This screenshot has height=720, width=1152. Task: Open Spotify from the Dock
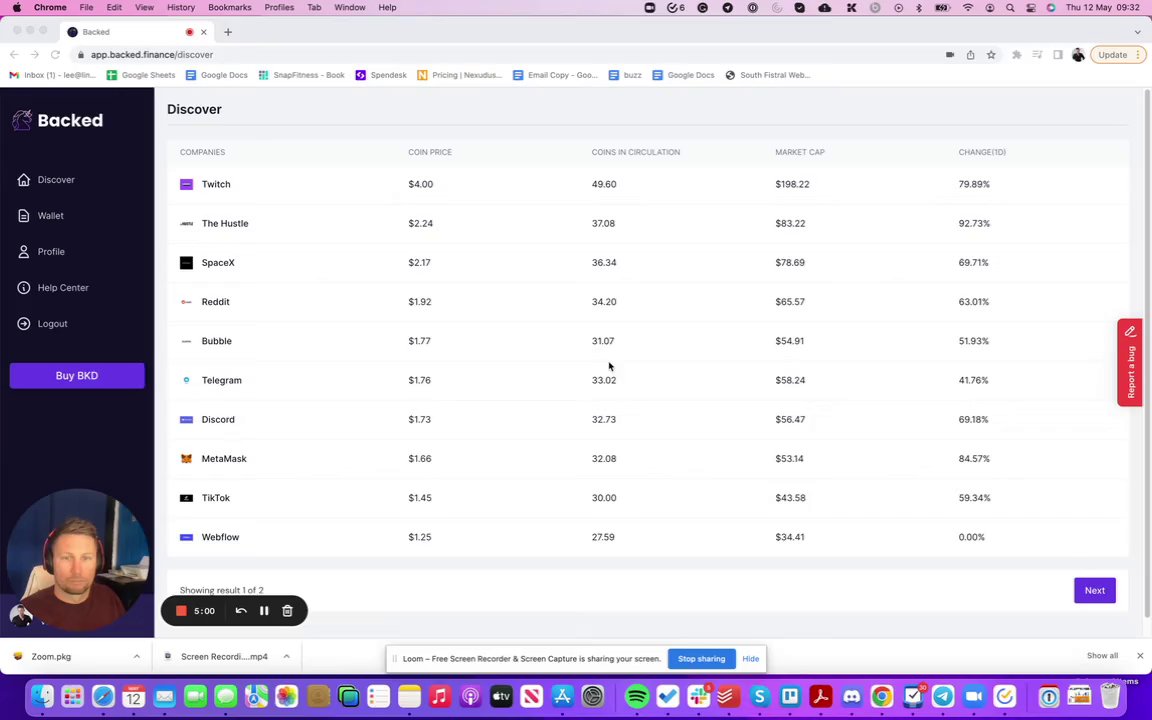point(637,696)
